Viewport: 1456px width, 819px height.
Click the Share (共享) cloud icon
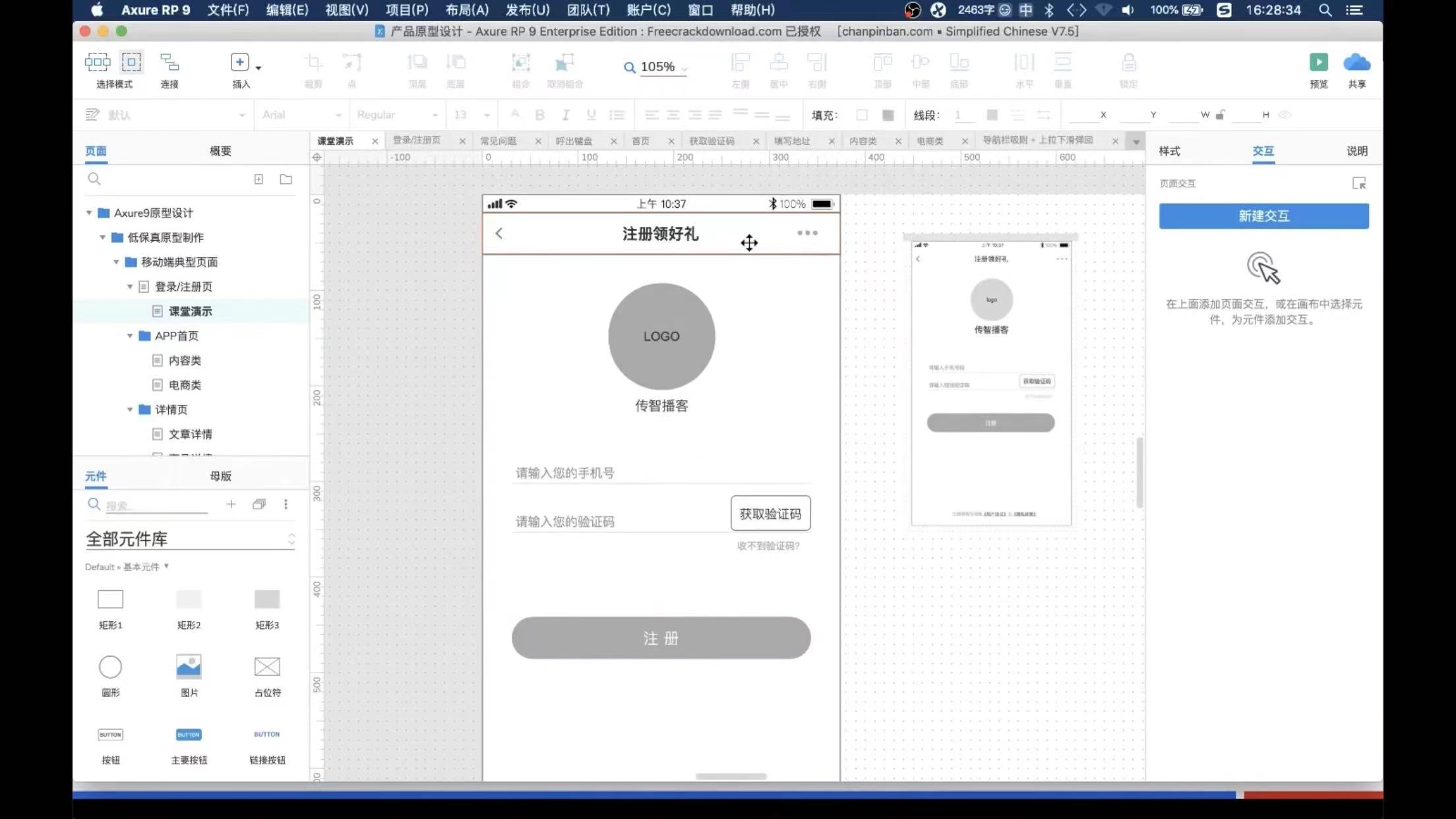pyautogui.click(x=1356, y=63)
